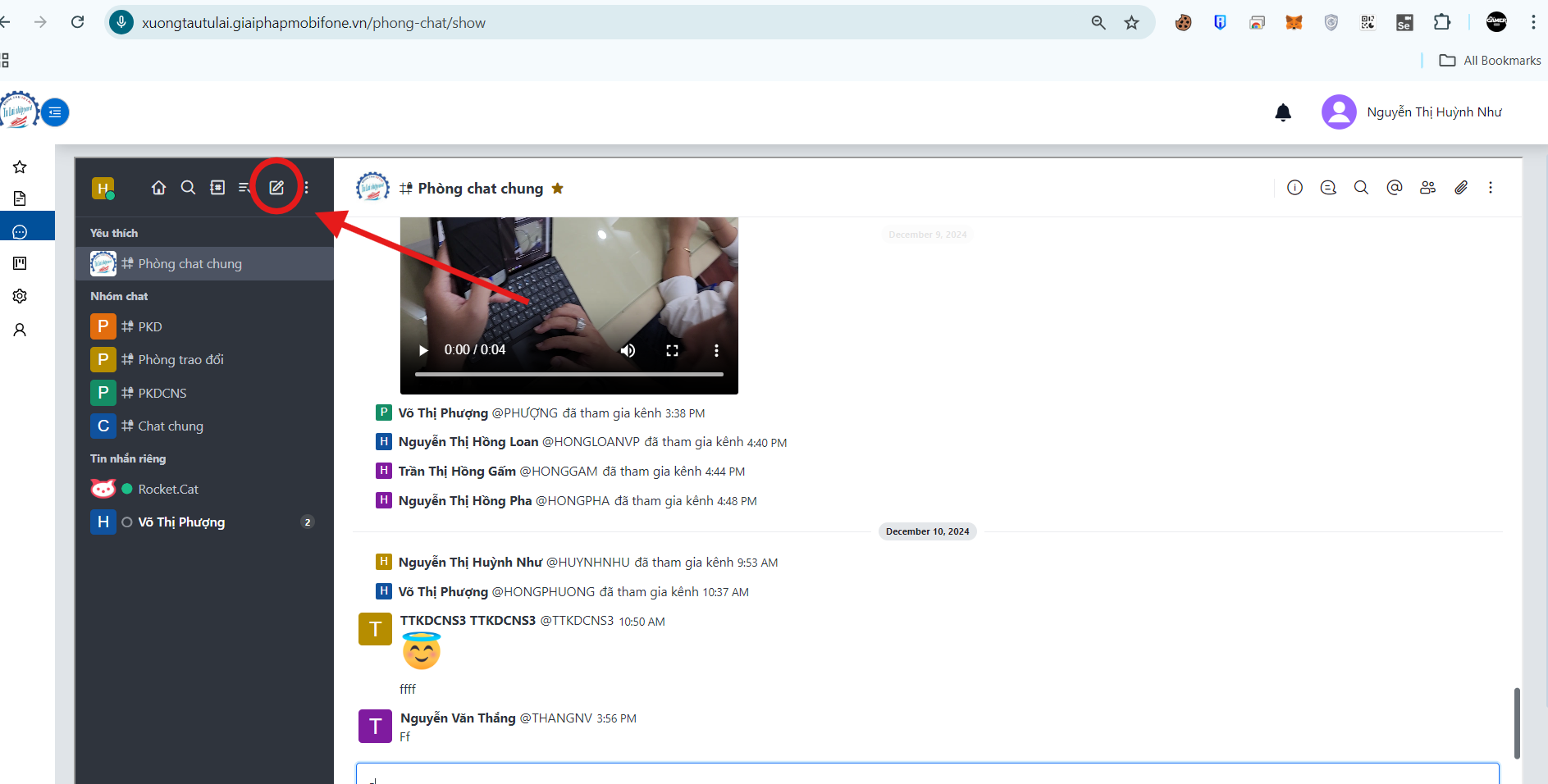Viewport: 1548px width, 784px height.
Task: Open Phòng trao đổi group chat
Action: click(x=204, y=359)
